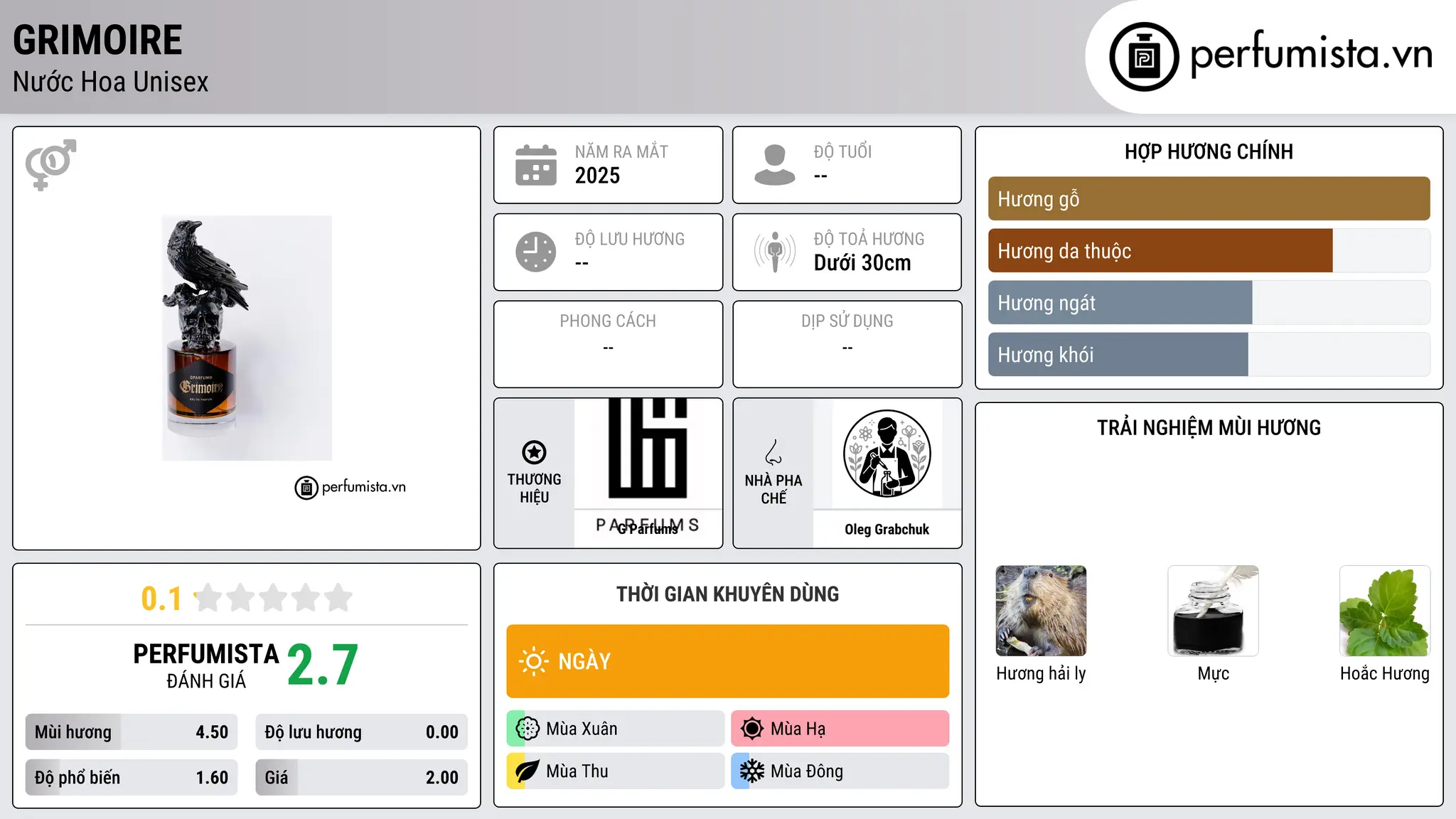1456x819 pixels.
Task: Click the person icon beside ĐỘ TUỔI
Action: pos(775,165)
